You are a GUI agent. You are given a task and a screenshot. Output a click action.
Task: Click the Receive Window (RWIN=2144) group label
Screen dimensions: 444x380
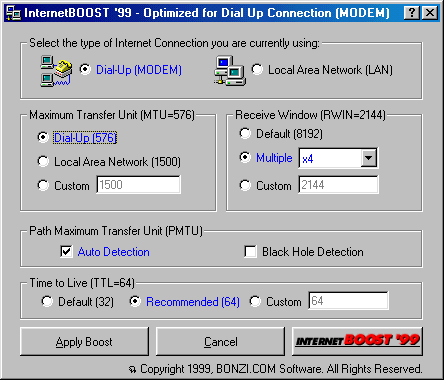(x=310, y=115)
